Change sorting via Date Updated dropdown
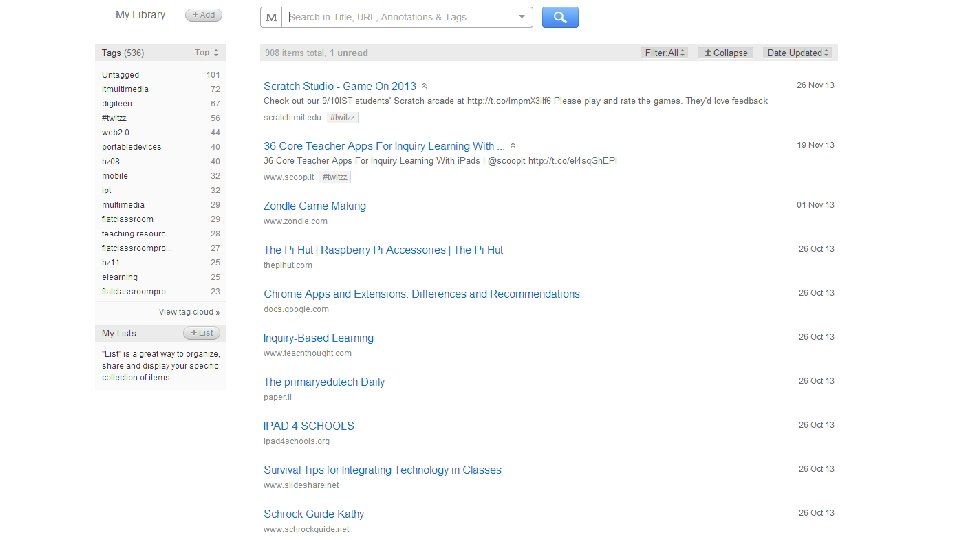 798,53
